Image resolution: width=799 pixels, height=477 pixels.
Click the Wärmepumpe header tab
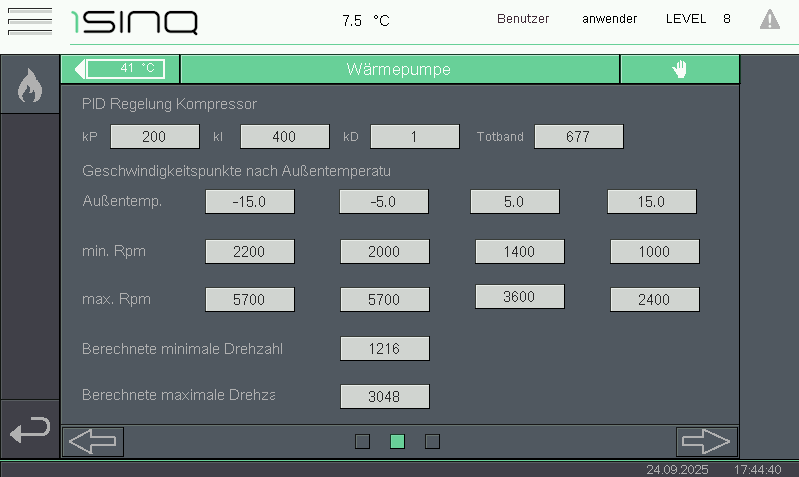point(399,69)
